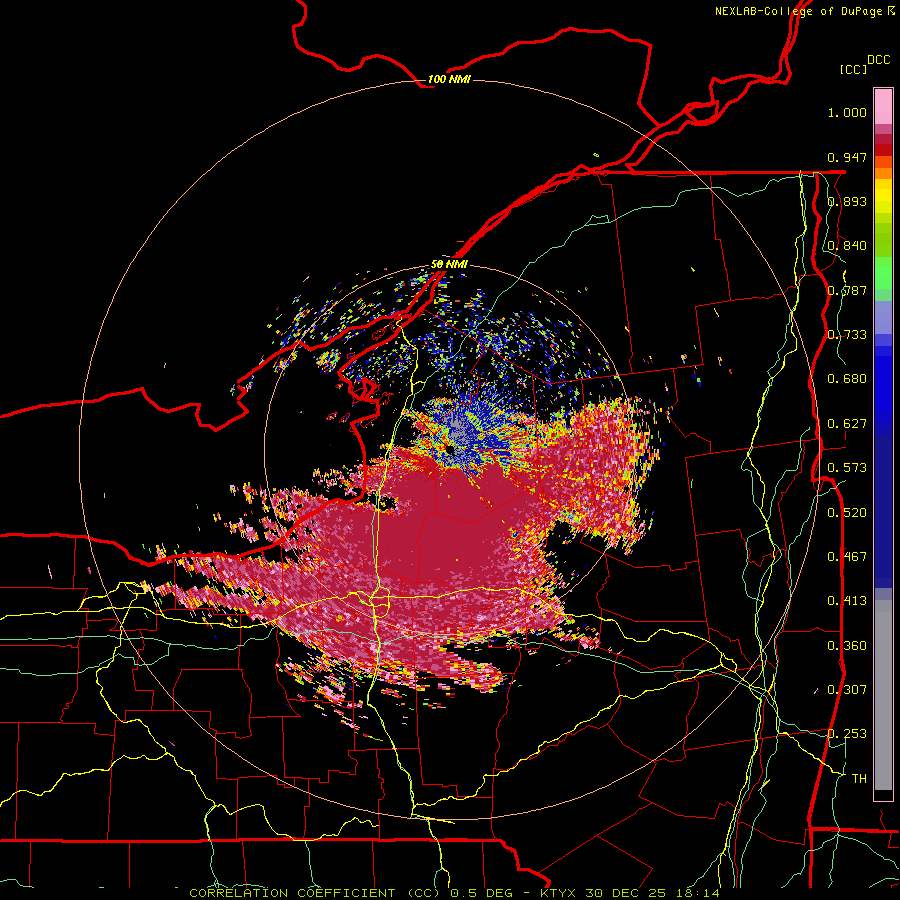Image resolution: width=900 pixels, height=900 pixels.
Task: Click the CORRELATION COEFFICIENT (CC) caption text
Action: [314, 893]
